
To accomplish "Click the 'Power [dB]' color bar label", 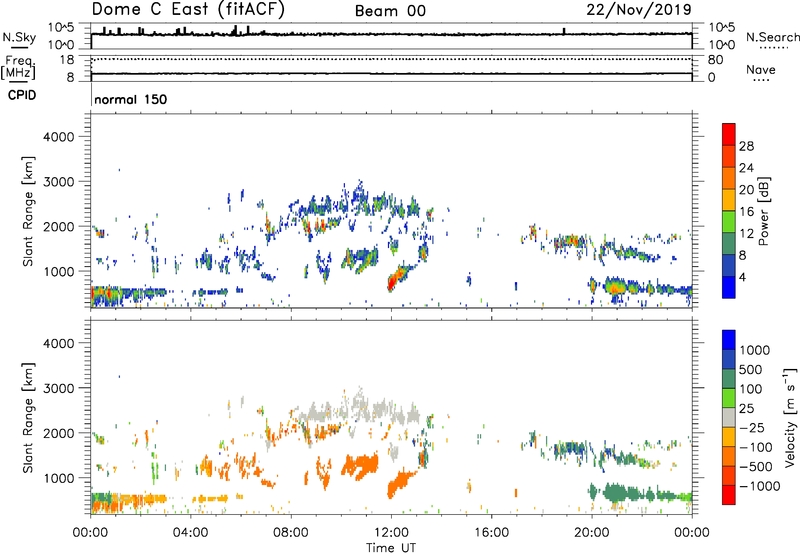I will click(x=763, y=211).
